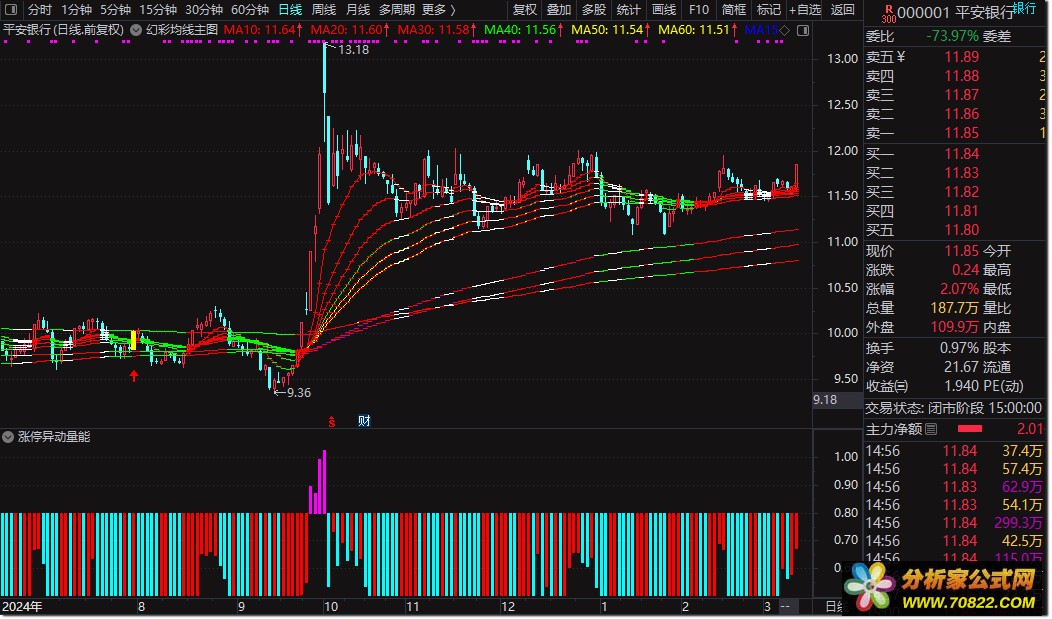Toggle the left sidebar panel icon
Image resolution: width=1052 pixels, height=619 pixels.
coord(11,9)
